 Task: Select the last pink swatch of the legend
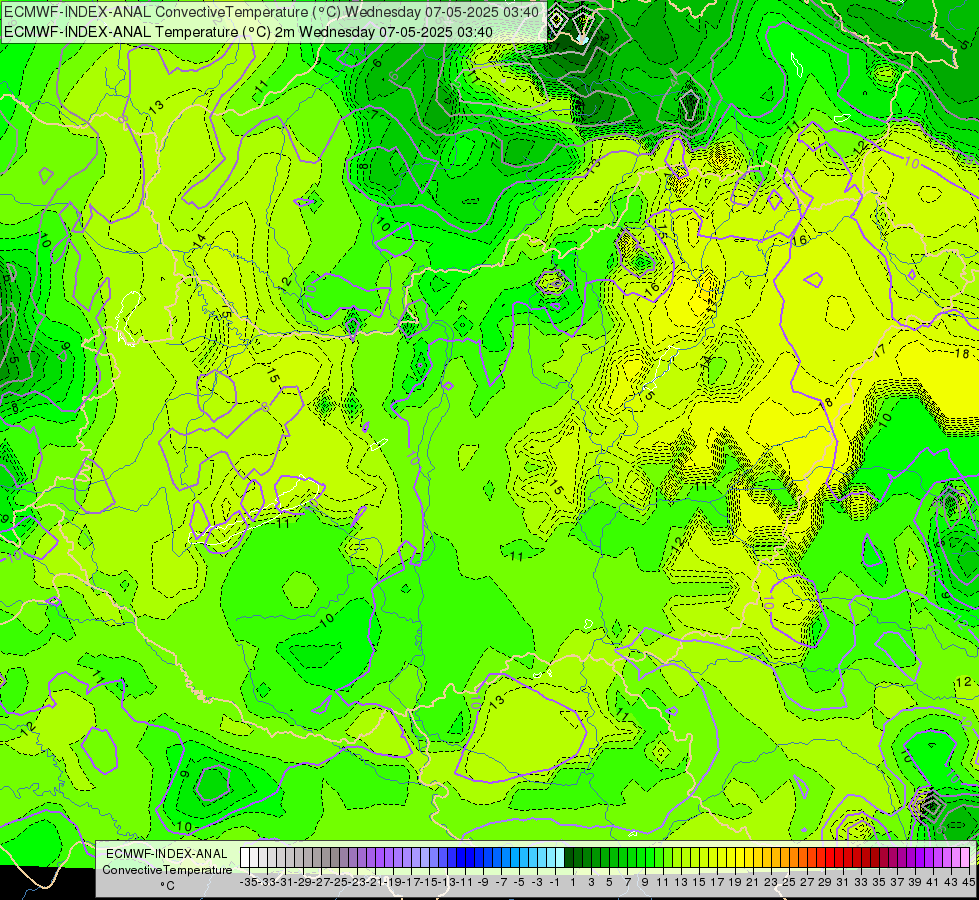click(965, 858)
